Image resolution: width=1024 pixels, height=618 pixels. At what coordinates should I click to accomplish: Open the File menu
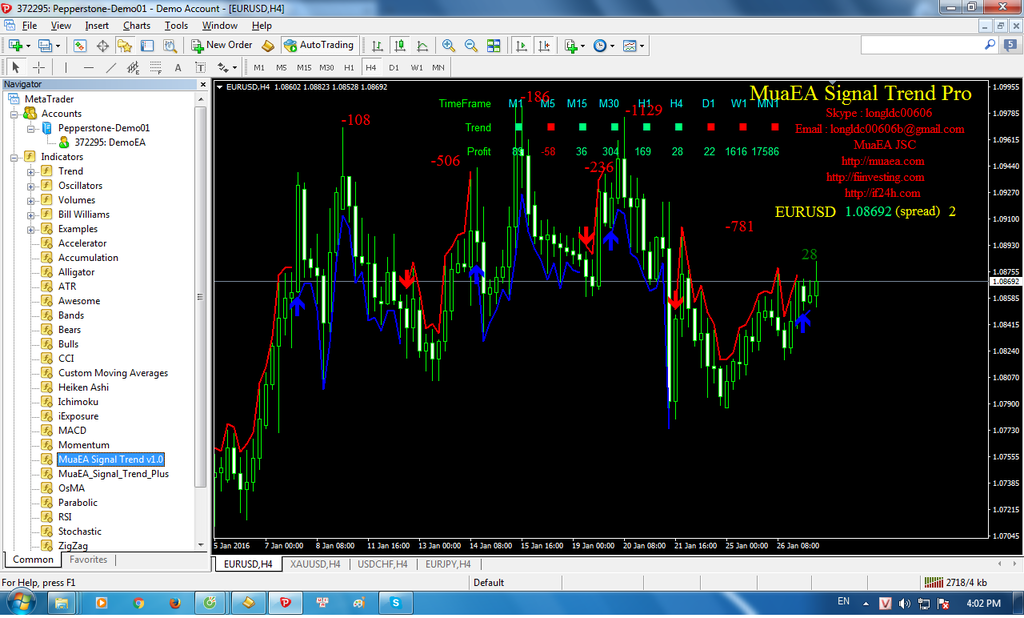click(29, 25)
